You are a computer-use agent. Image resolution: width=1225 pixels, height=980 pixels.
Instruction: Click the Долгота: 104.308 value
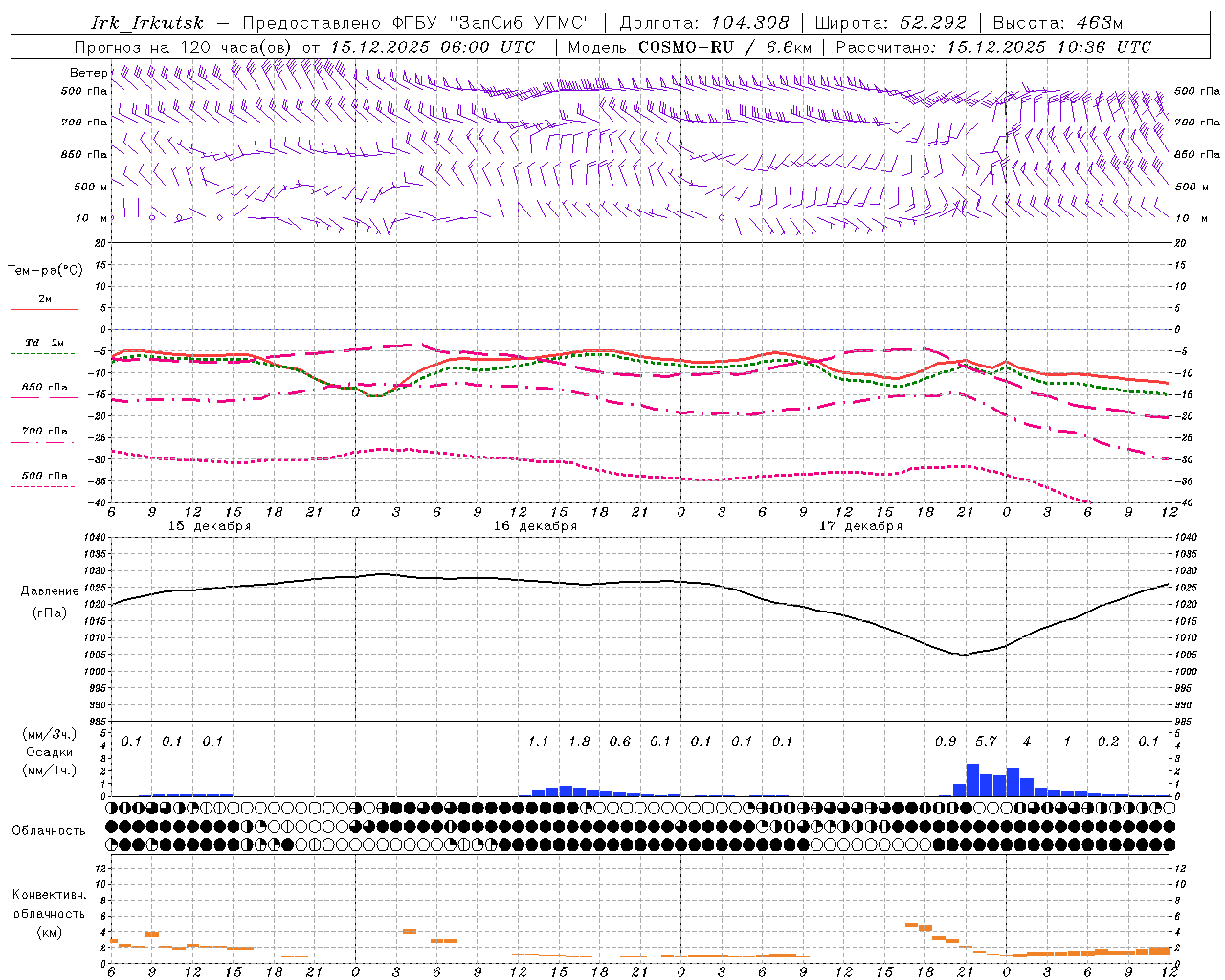tap(704, 23)
